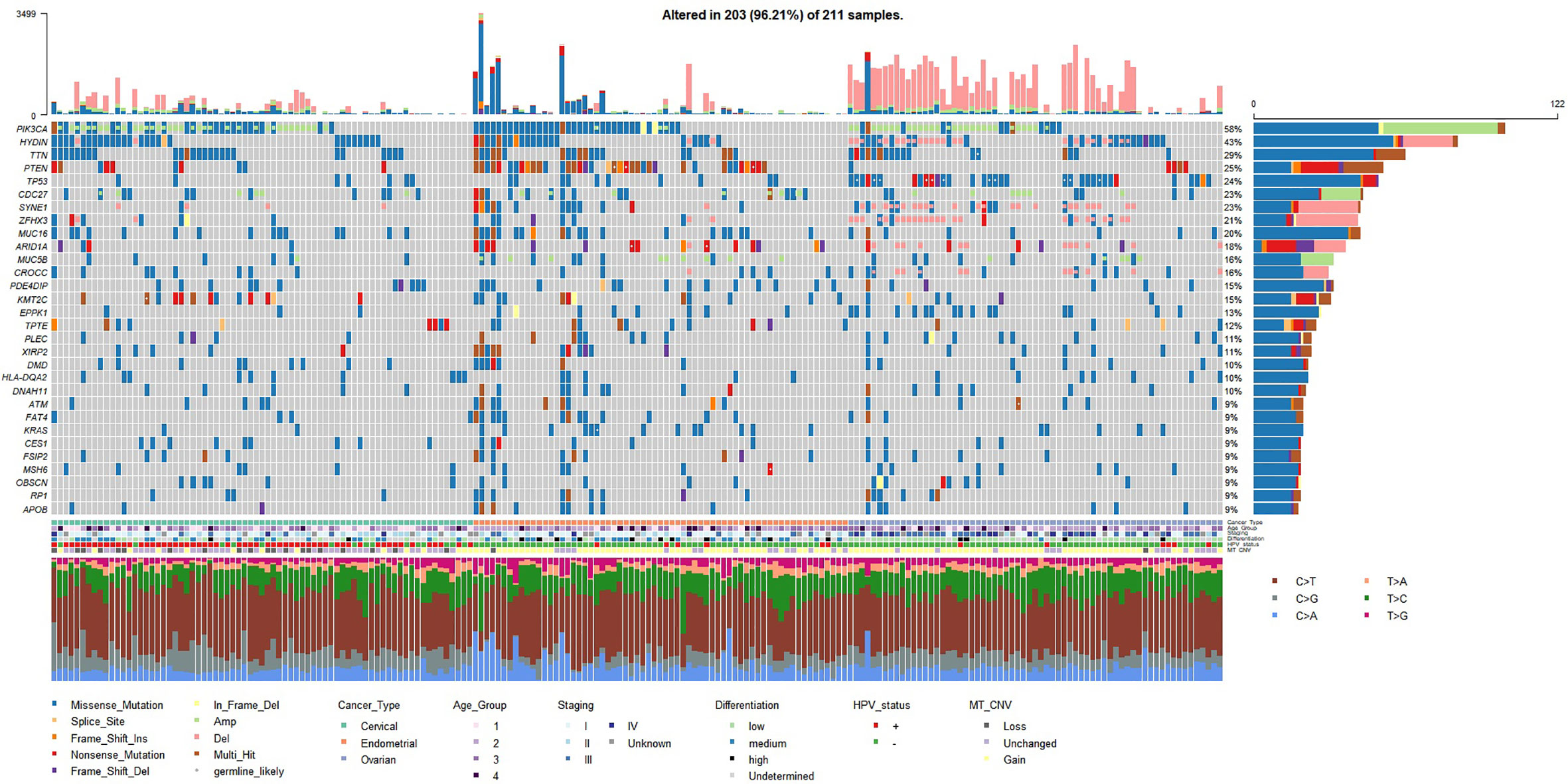The width and height of the screenshot is (1568, 784).
Task: Click the germline_likely legend label
Action: (x=249, y=771)
